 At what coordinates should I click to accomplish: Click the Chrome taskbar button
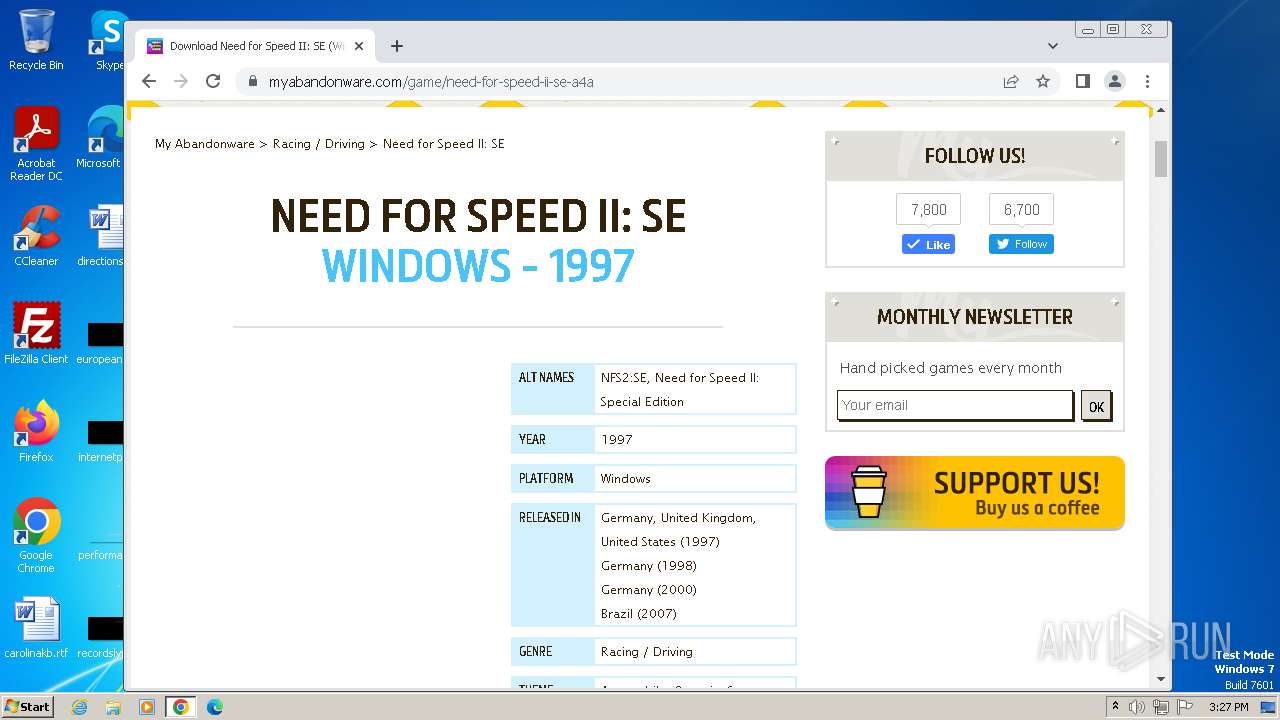[x=181, y=707]
